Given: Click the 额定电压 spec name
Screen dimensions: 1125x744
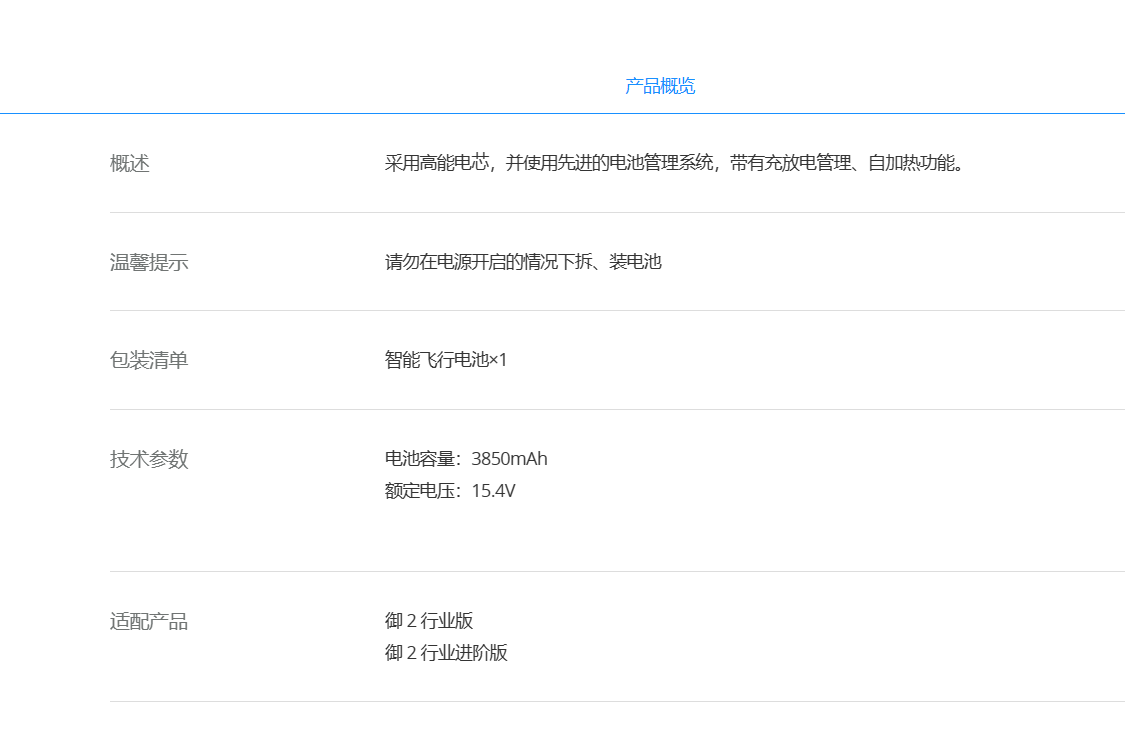Looking at the screenshot, I should 420,491.
